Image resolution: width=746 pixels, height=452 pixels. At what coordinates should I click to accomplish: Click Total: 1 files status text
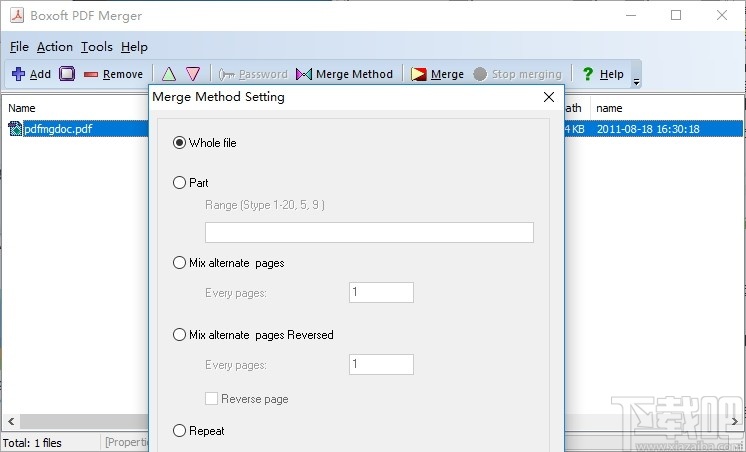32,443
